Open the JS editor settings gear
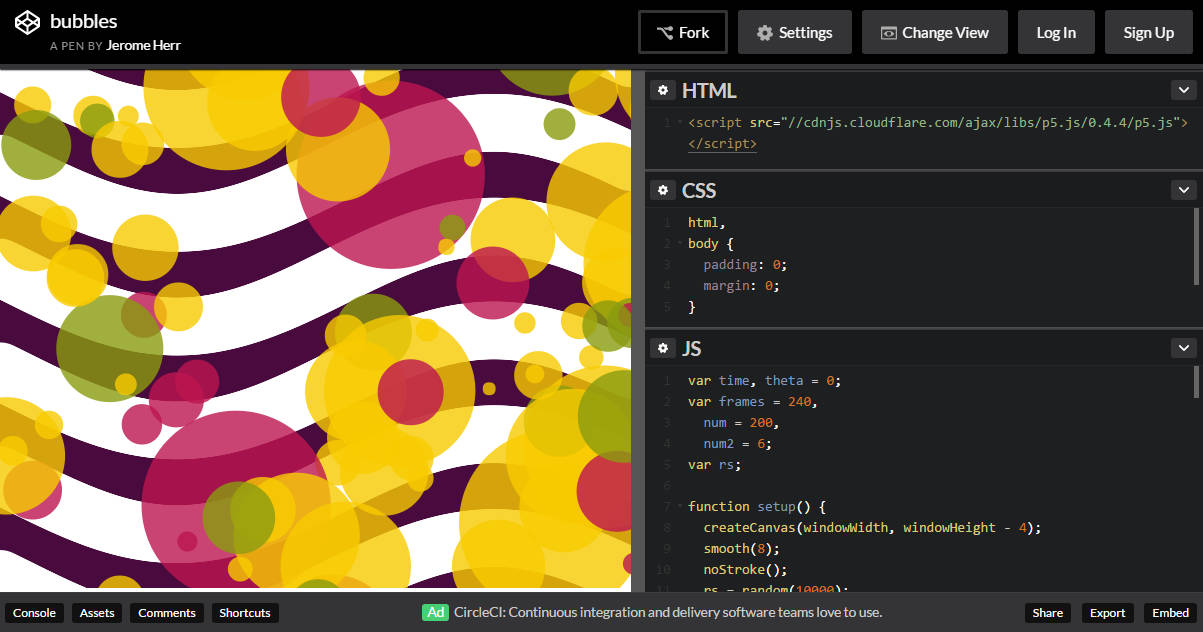The image size is (1203, 632). tap(662, 348)
